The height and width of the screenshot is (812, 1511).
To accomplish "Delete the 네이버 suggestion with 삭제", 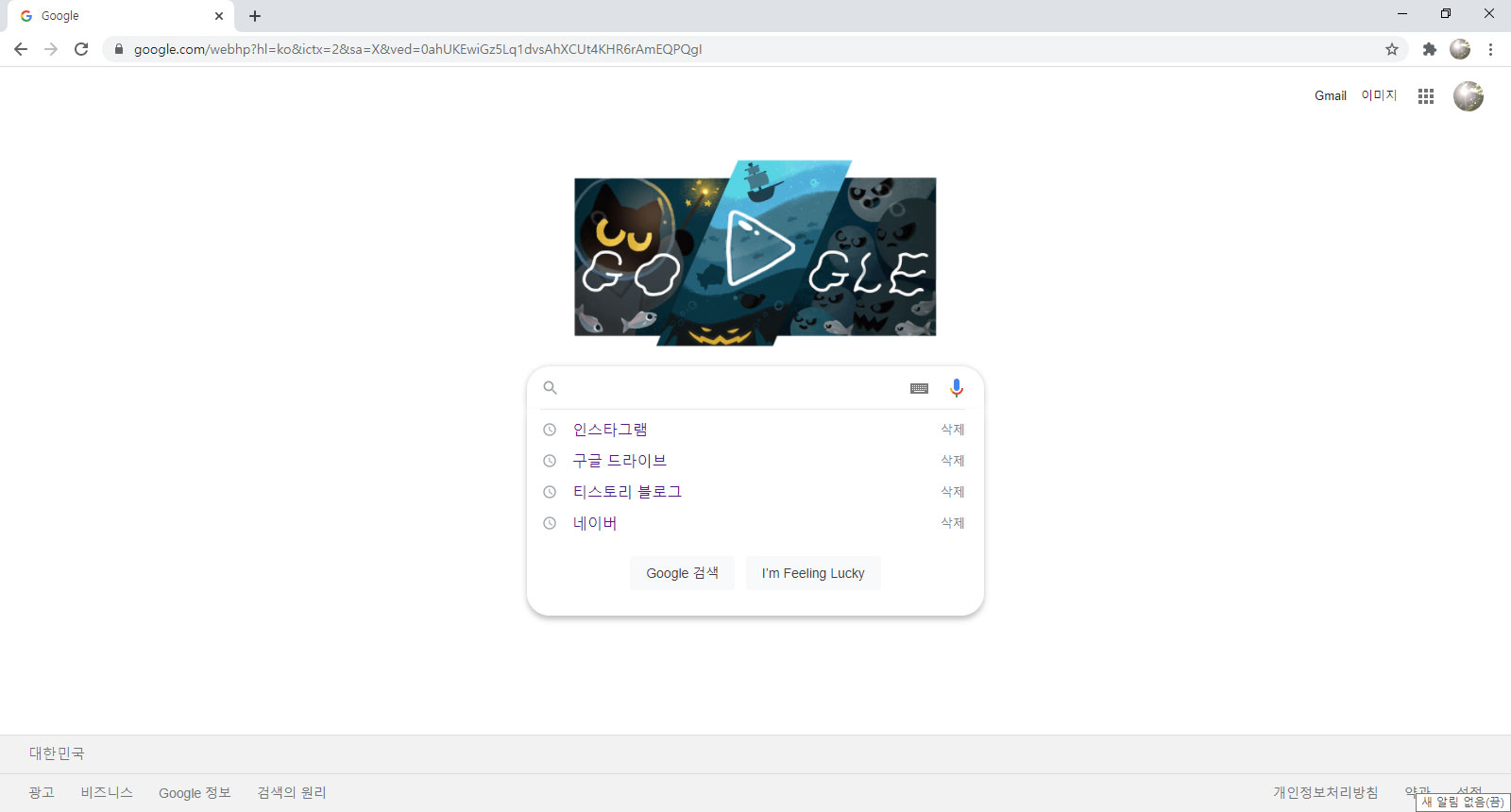I will coord(953,523).
